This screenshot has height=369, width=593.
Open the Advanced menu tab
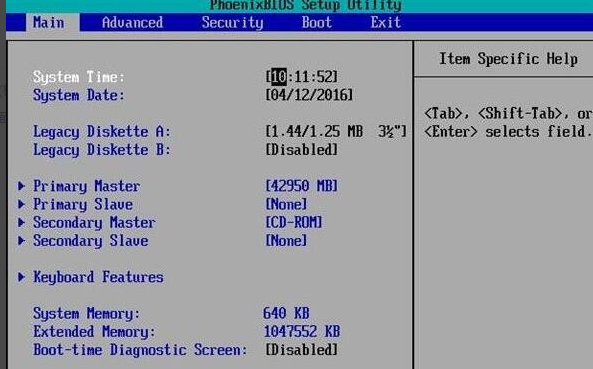[132, 22]
